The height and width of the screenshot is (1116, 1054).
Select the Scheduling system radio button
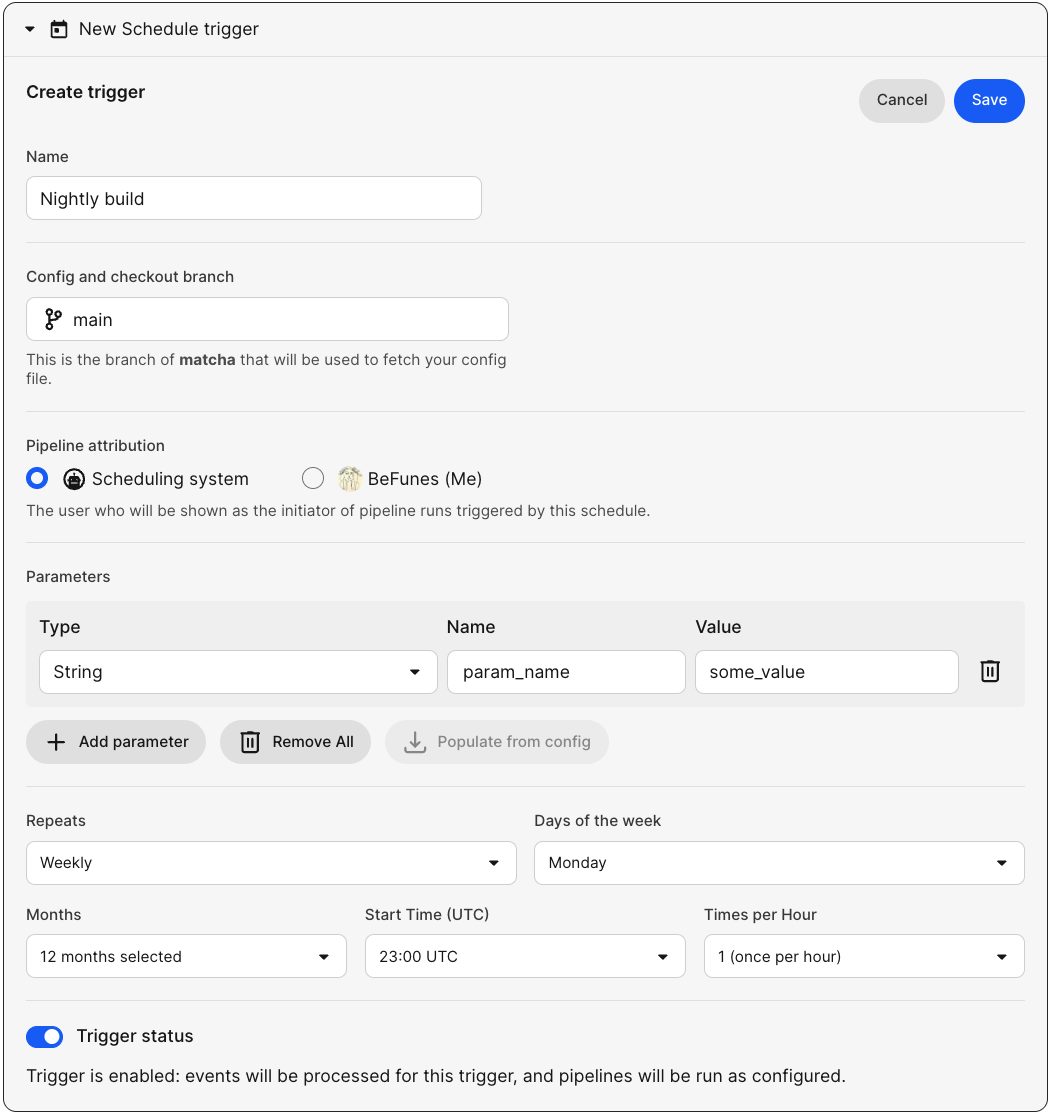[37, 478]
